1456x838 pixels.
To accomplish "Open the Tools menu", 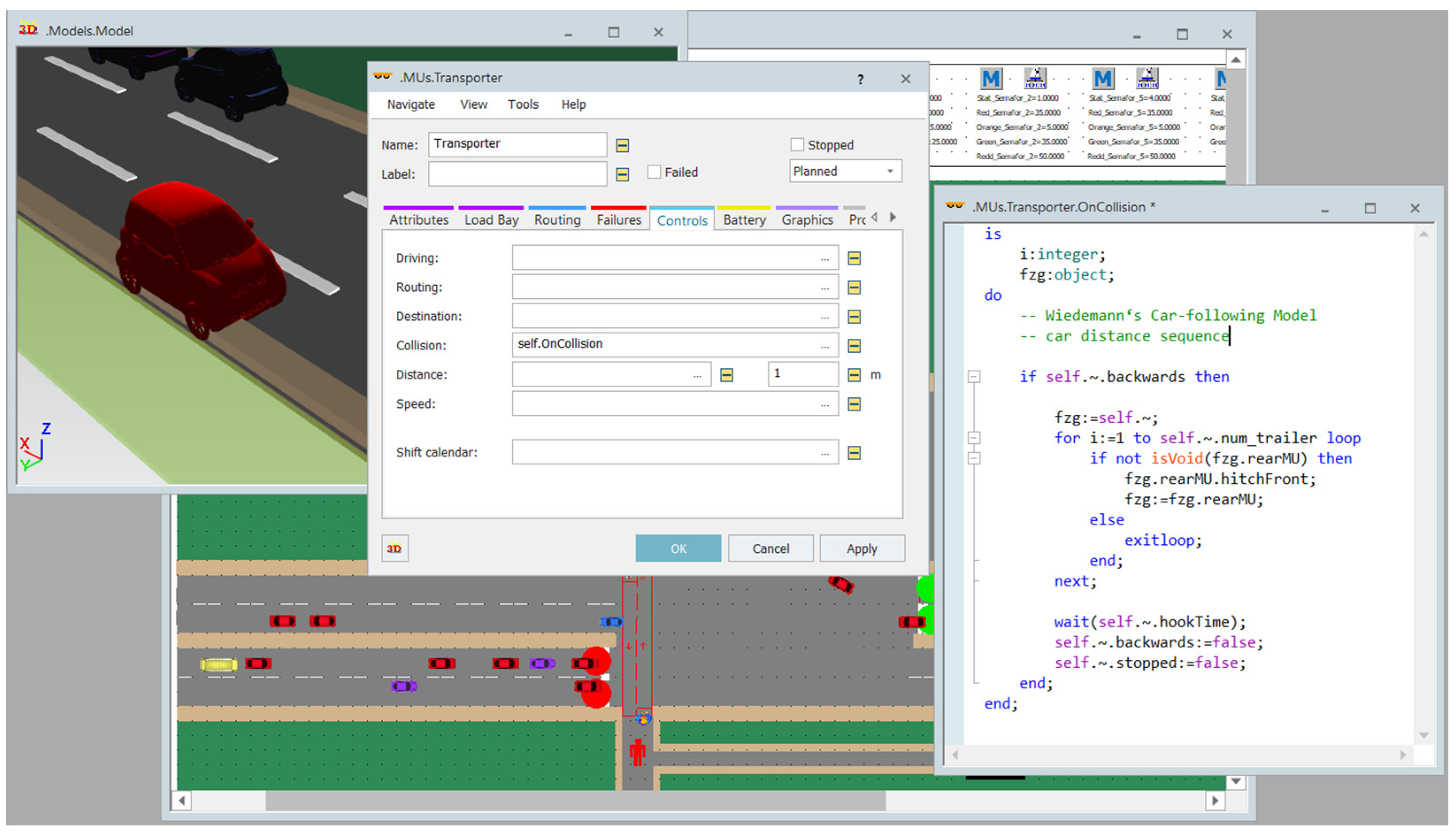I will pyautogui.click(x=523, y=104).
